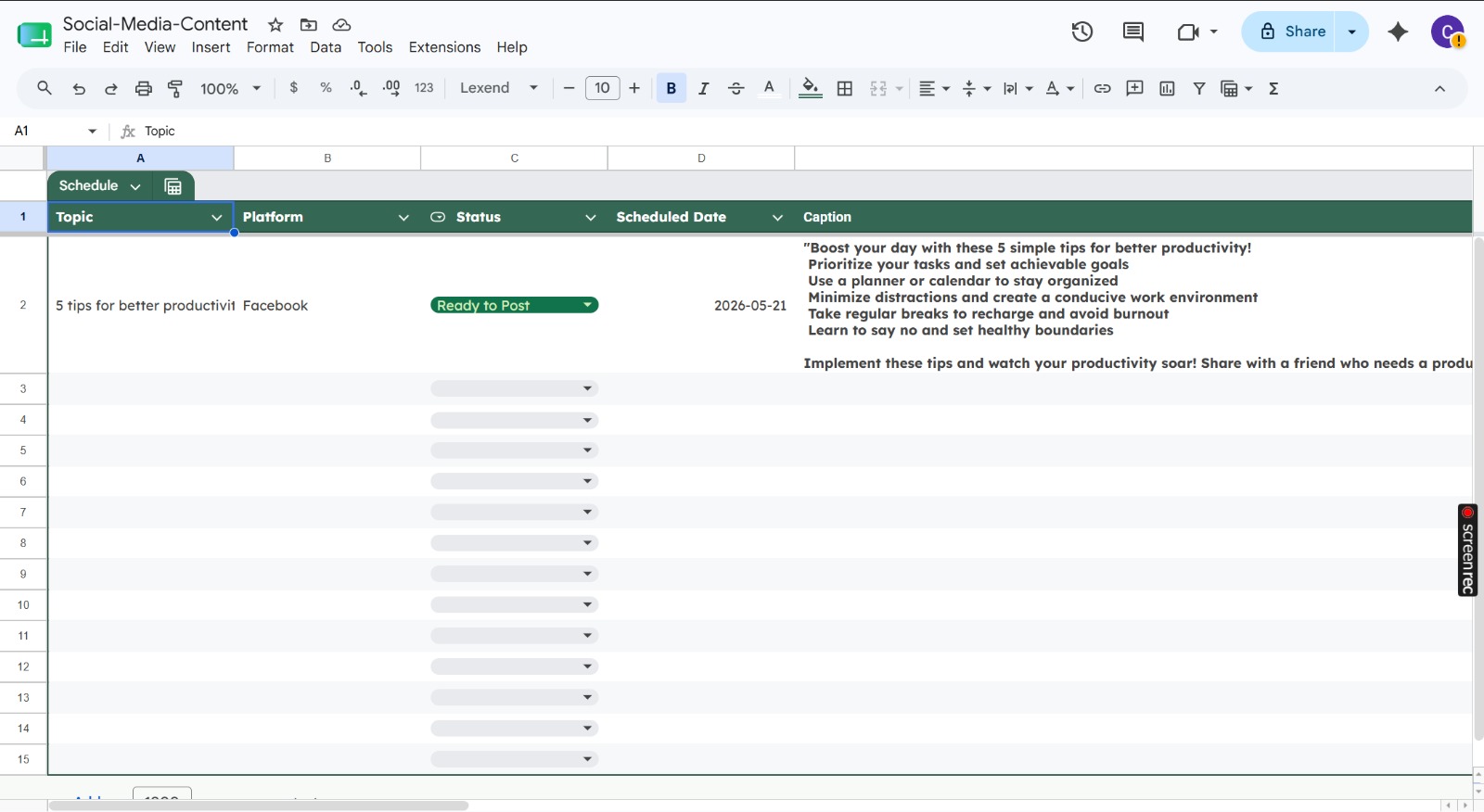Open fill color picker
1484x812 pixels.
[811, 88]
